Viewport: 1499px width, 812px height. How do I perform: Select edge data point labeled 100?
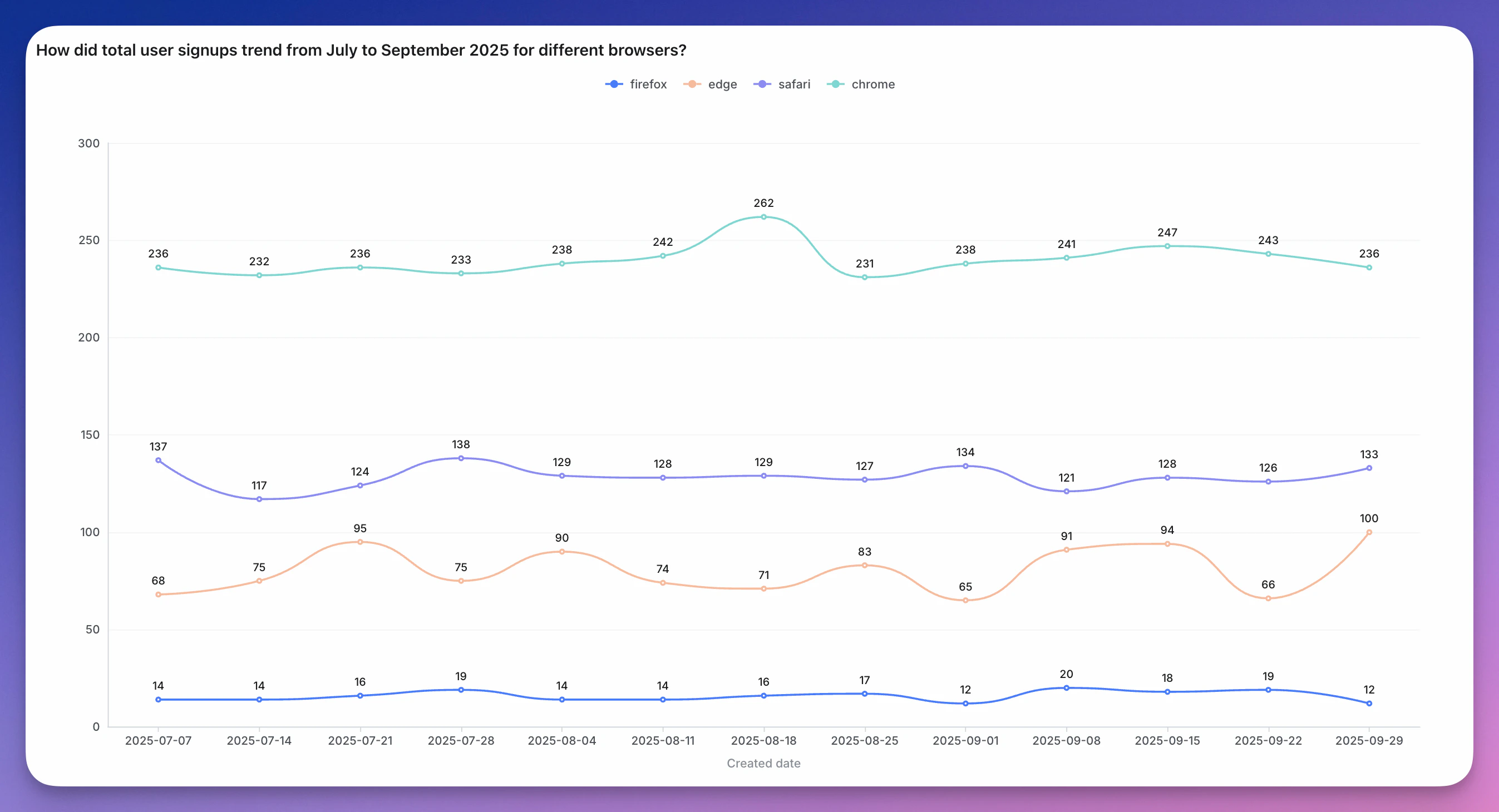tap(1369, 532)
